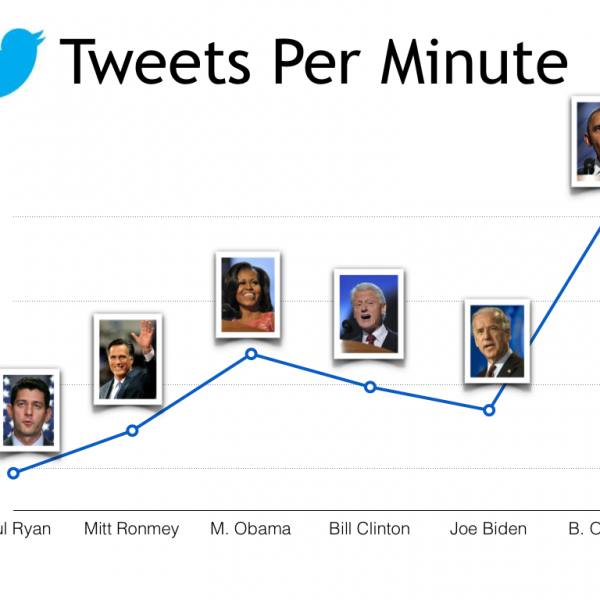The image size is (600, 600).
Task: Click Joe Biden's photo thumbnail
Action: coord(498,341)
